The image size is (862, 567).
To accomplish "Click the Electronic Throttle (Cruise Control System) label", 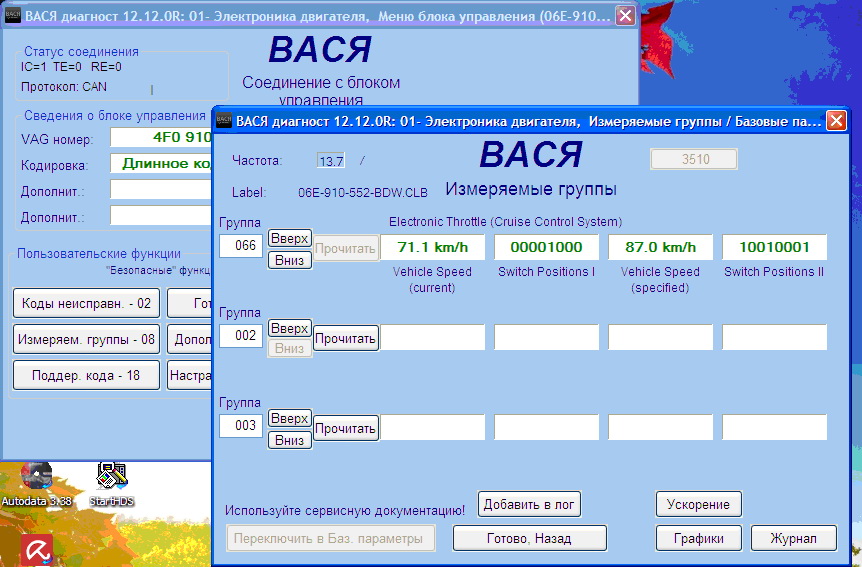I will pos(506,222).
